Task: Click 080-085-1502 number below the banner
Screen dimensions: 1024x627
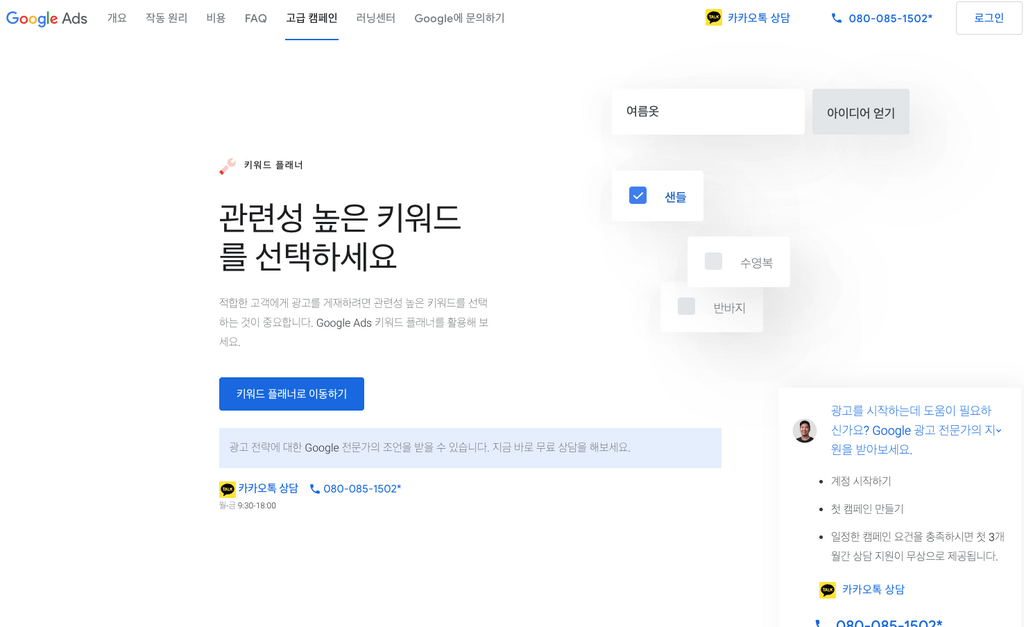Action: [x=362, y=489]
